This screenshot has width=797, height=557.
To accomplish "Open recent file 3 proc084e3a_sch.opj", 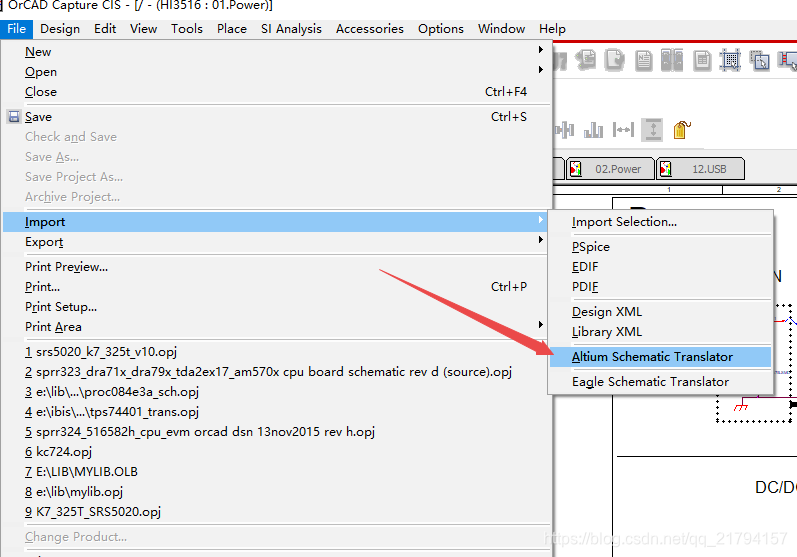I will 277,392.
